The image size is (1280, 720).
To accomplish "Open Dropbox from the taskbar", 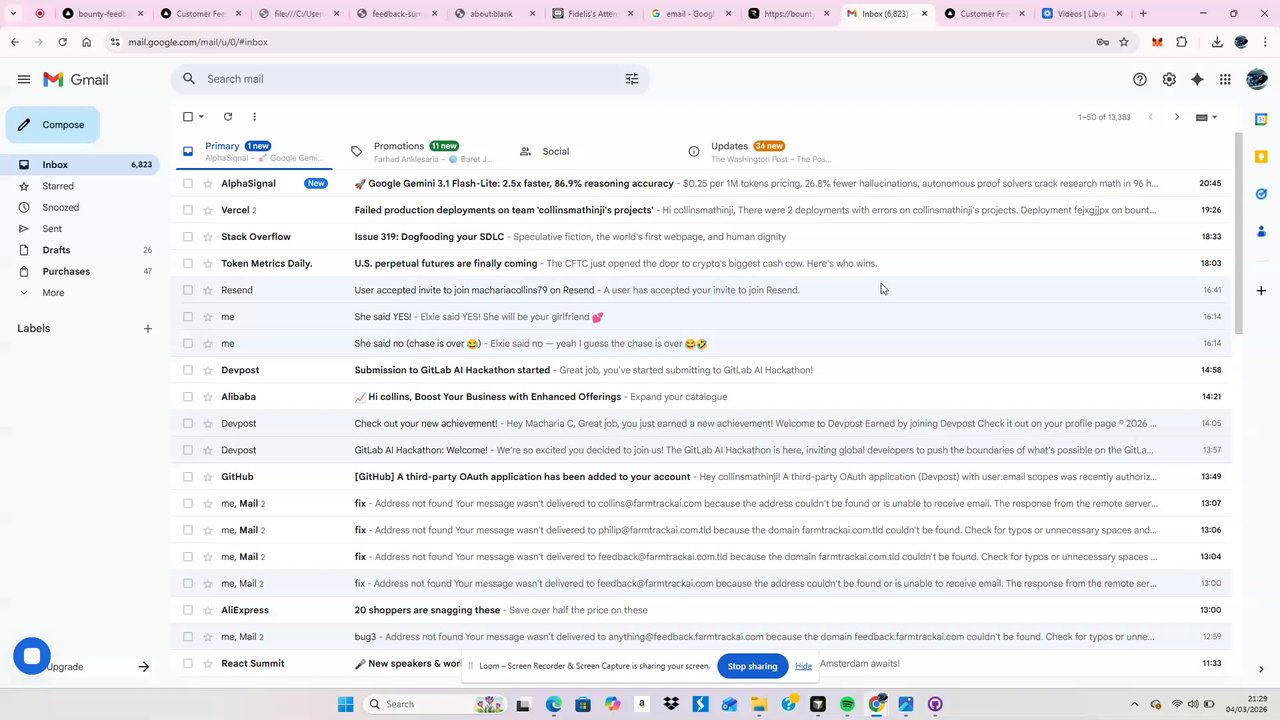I will point(671,704).
